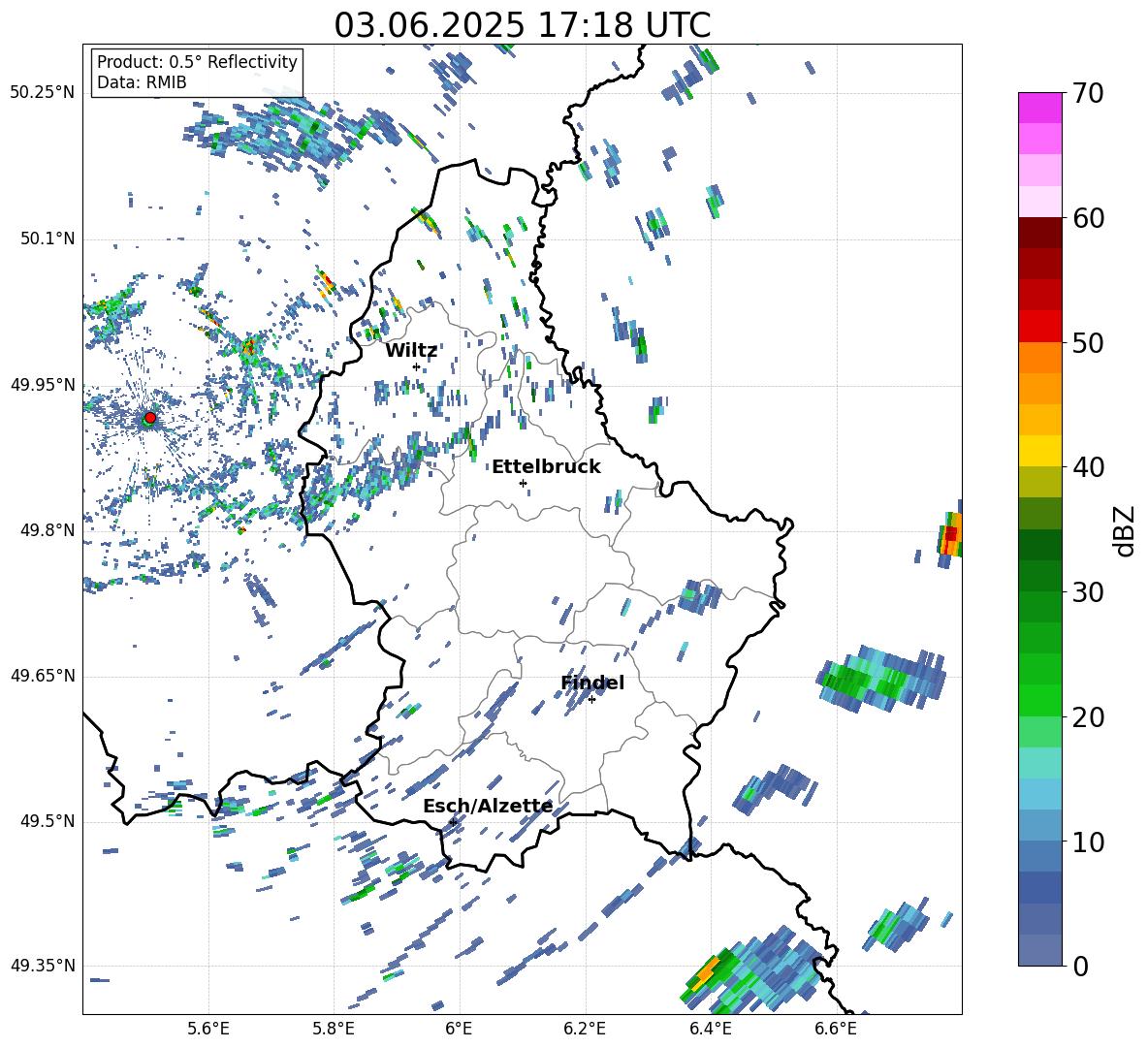The width and height of the screenshot is (1148, 1048).
Task: Click the Esch/Alzette city label
Action: point(488,807)
